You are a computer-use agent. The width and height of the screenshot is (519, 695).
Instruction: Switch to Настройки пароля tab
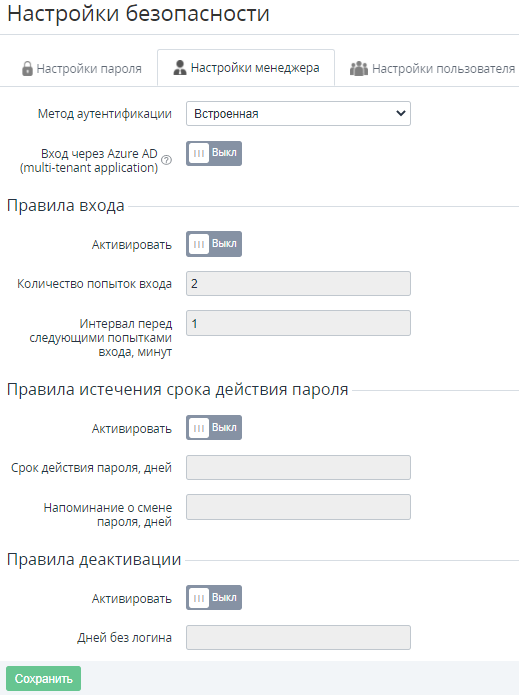(82, 69)
